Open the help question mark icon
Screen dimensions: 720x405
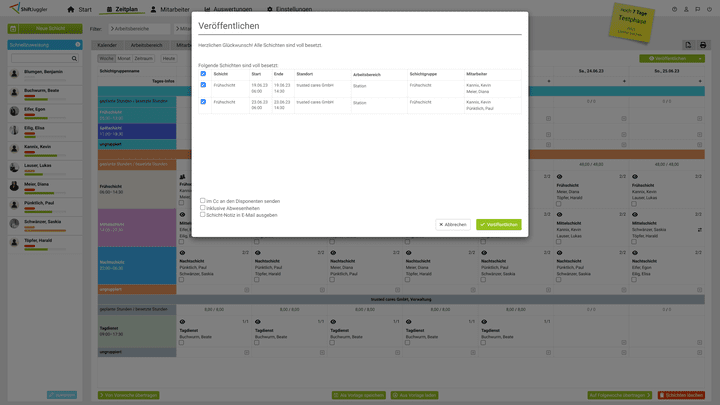pyautogui.click(x=674, y=9)
